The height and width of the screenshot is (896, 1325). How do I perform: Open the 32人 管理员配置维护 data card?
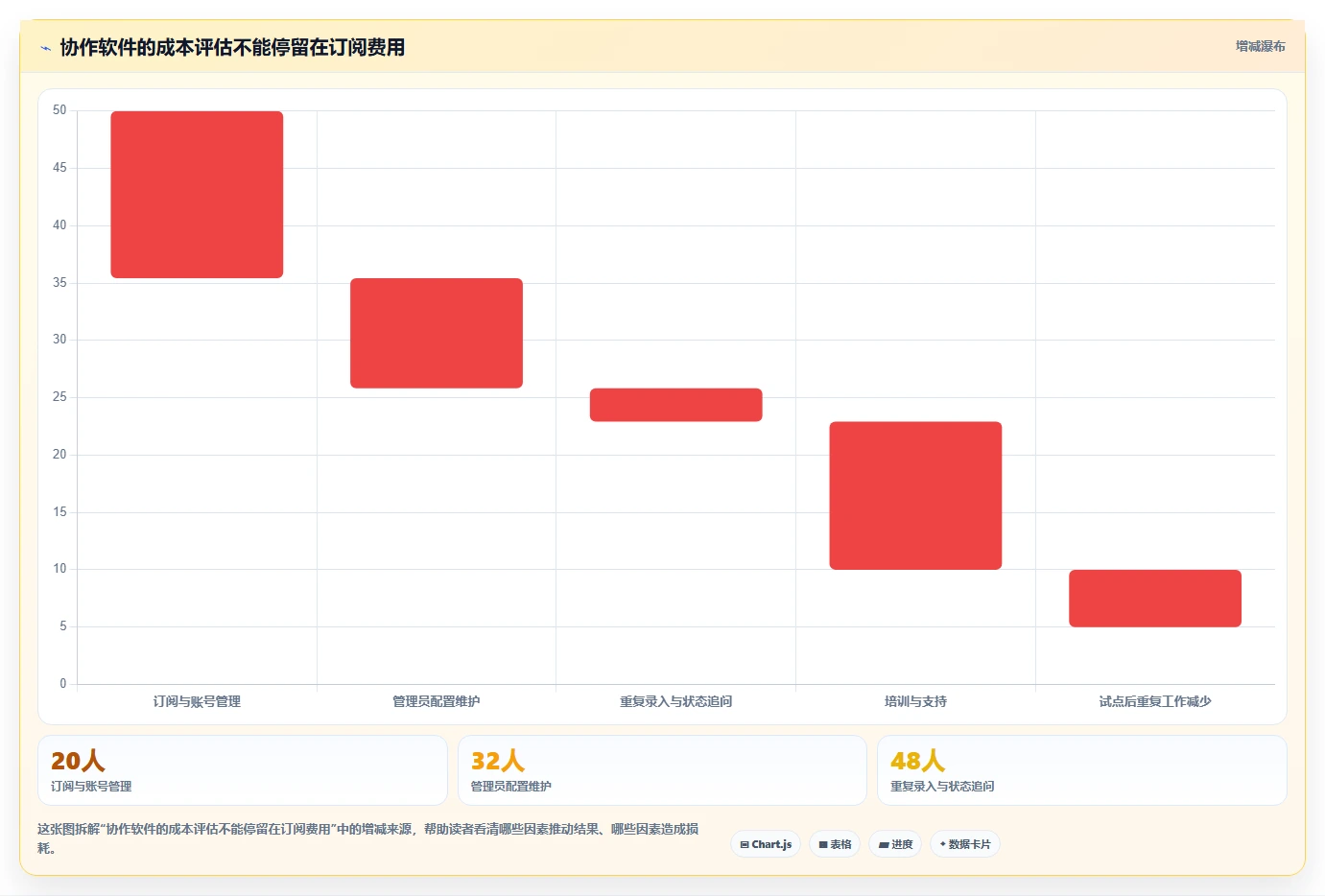click(662, 770)
